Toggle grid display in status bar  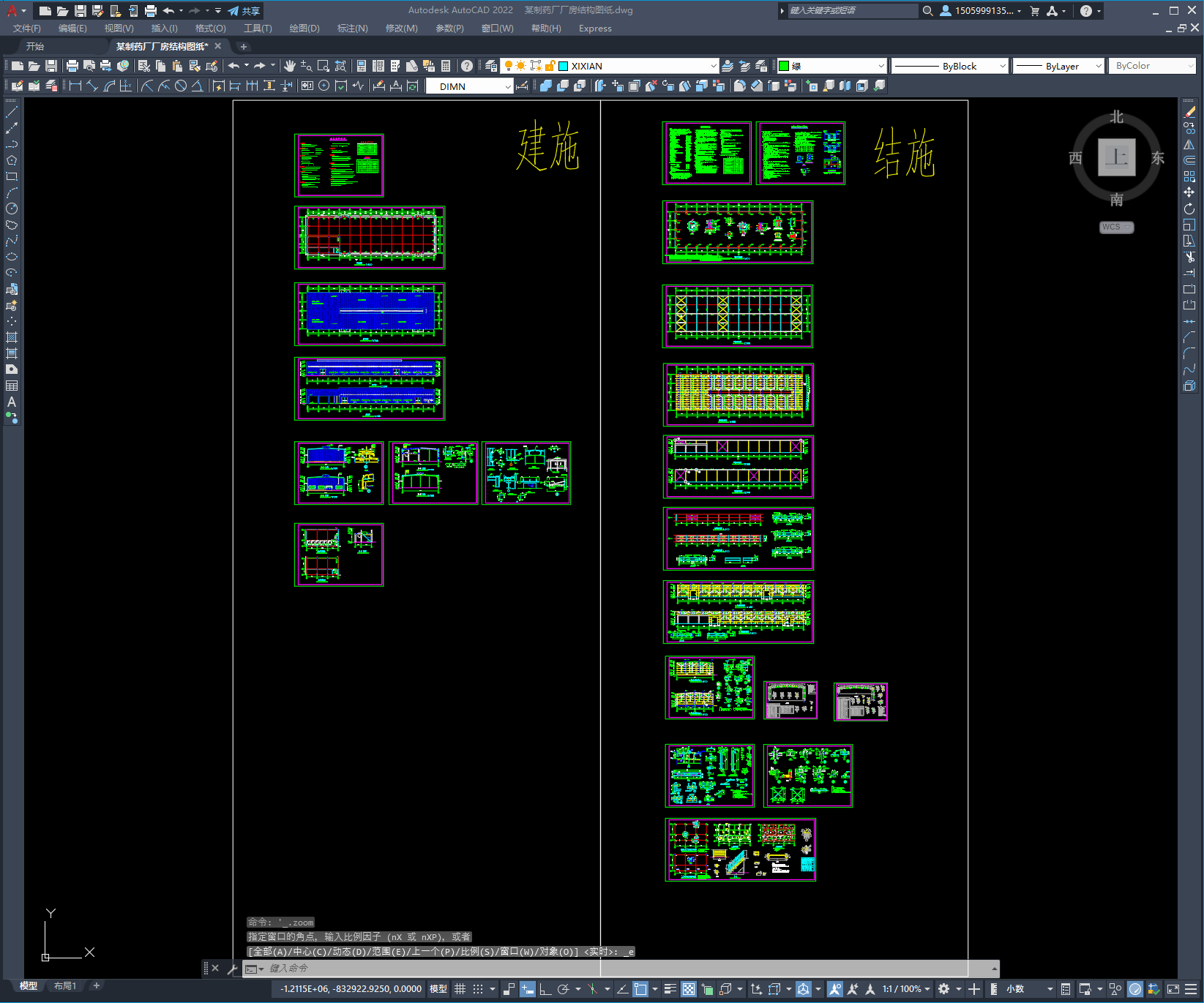(x=460, y=989)
